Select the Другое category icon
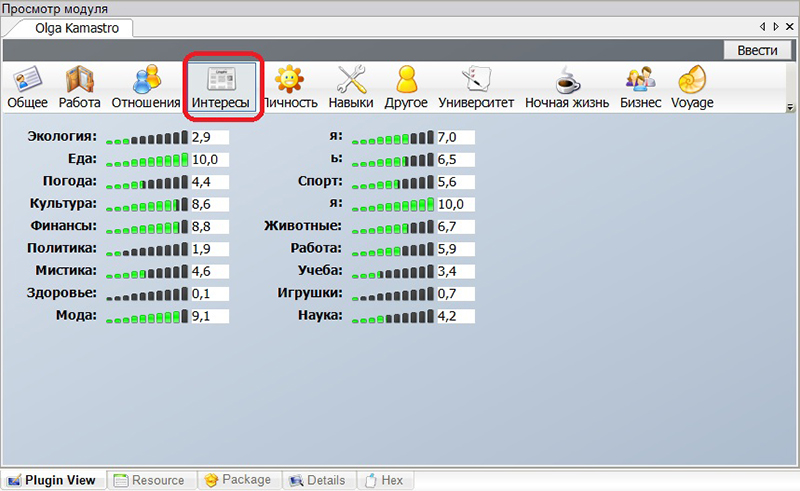 405,87
